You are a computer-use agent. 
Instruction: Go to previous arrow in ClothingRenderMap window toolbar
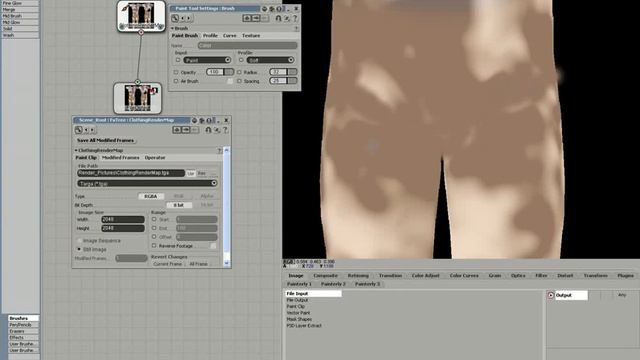click(x=86, y=130)
